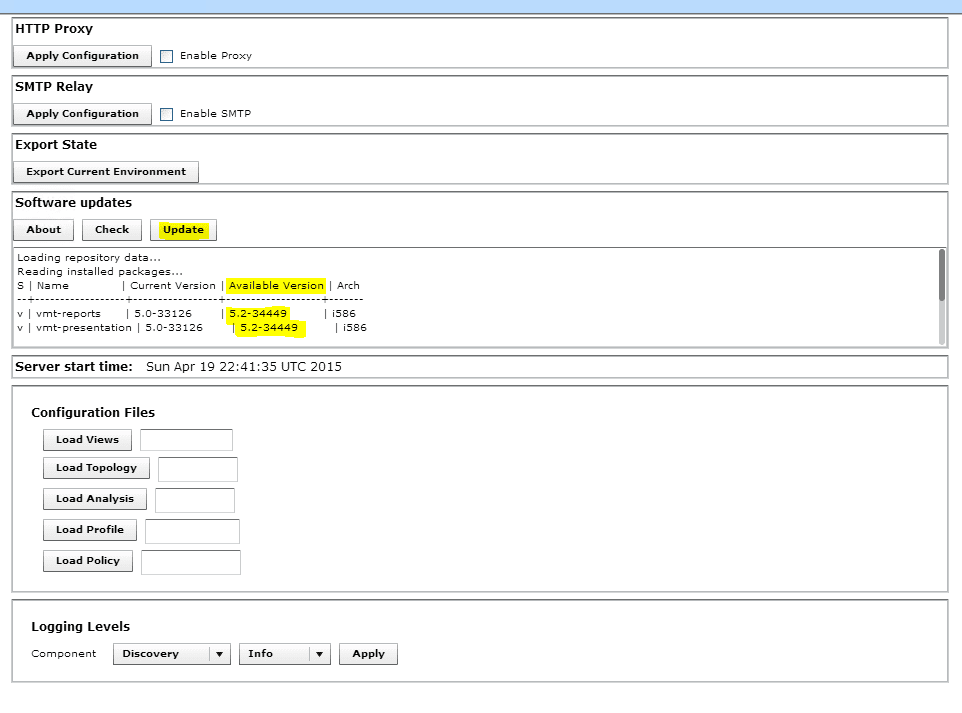Focus the text field beside Load Views
Screen dimensions: 962x713
coord(187,440)
